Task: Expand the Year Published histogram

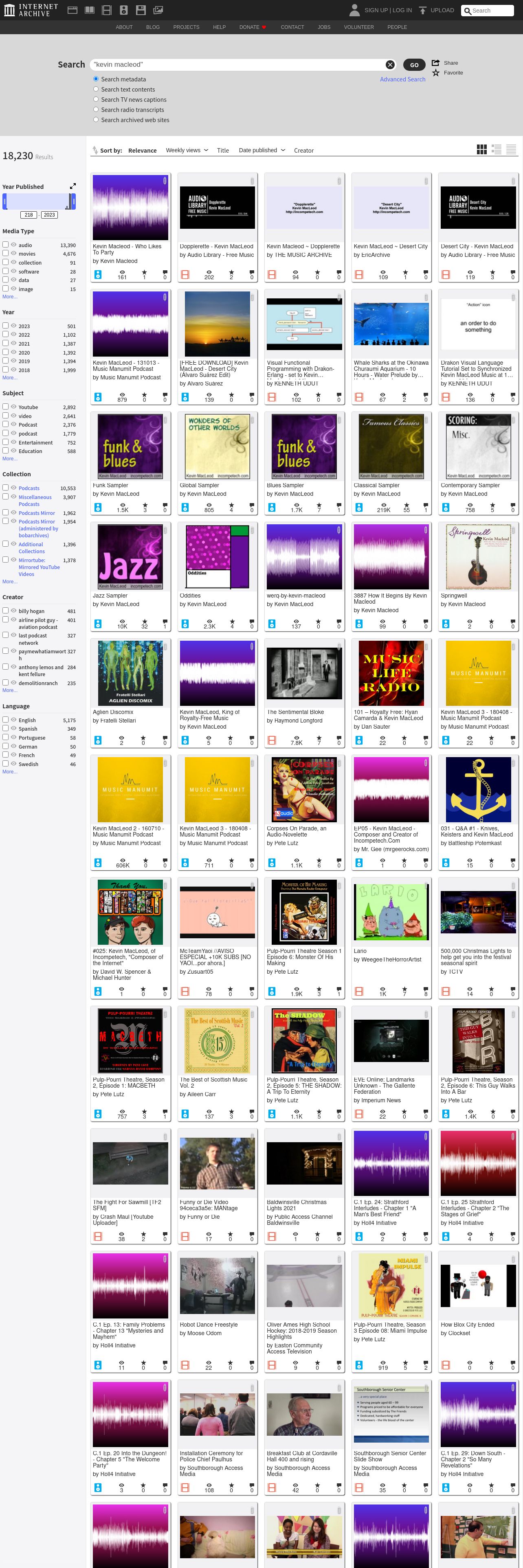Action: coord(73,186)
